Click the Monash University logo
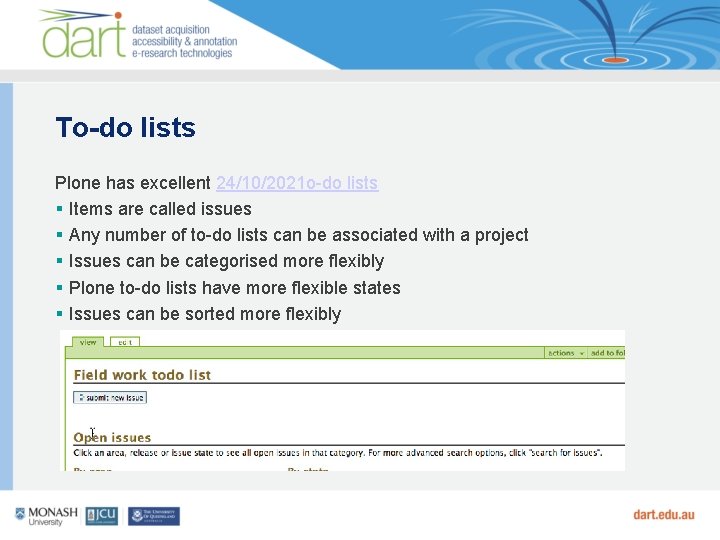This screenshot has width=720, height=540. [x=46, y=516]
